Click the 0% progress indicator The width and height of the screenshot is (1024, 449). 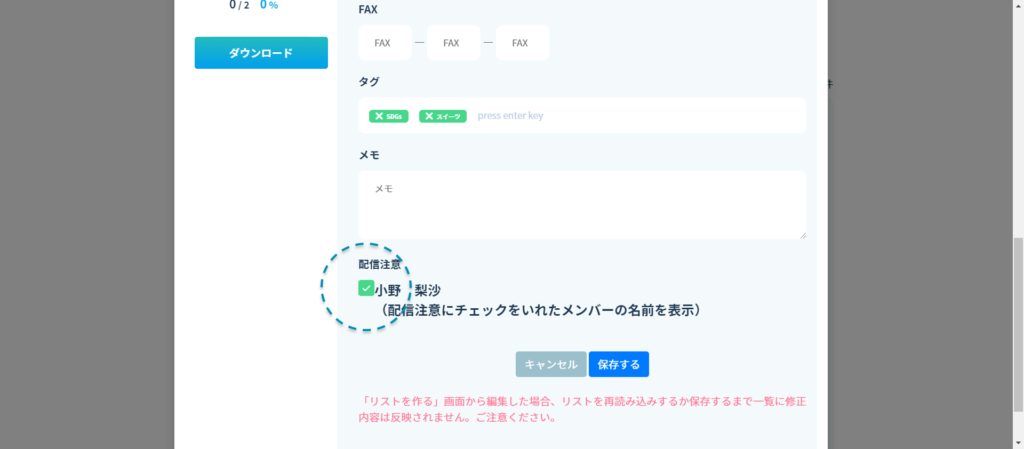[x=269, y=5]
